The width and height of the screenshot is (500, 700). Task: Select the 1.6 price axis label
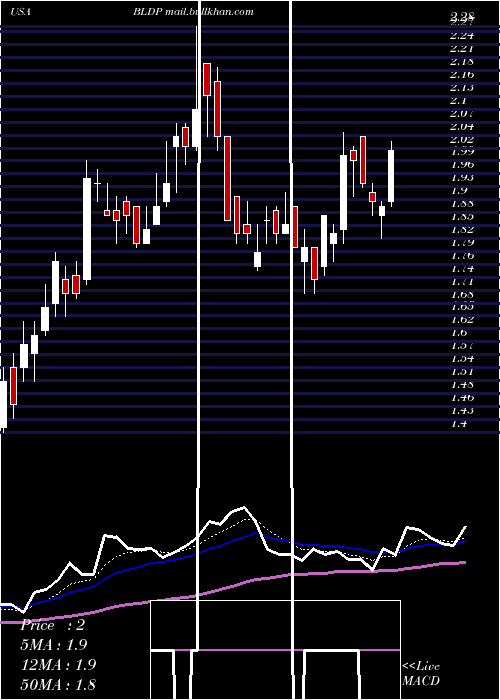tap(459, 333)
